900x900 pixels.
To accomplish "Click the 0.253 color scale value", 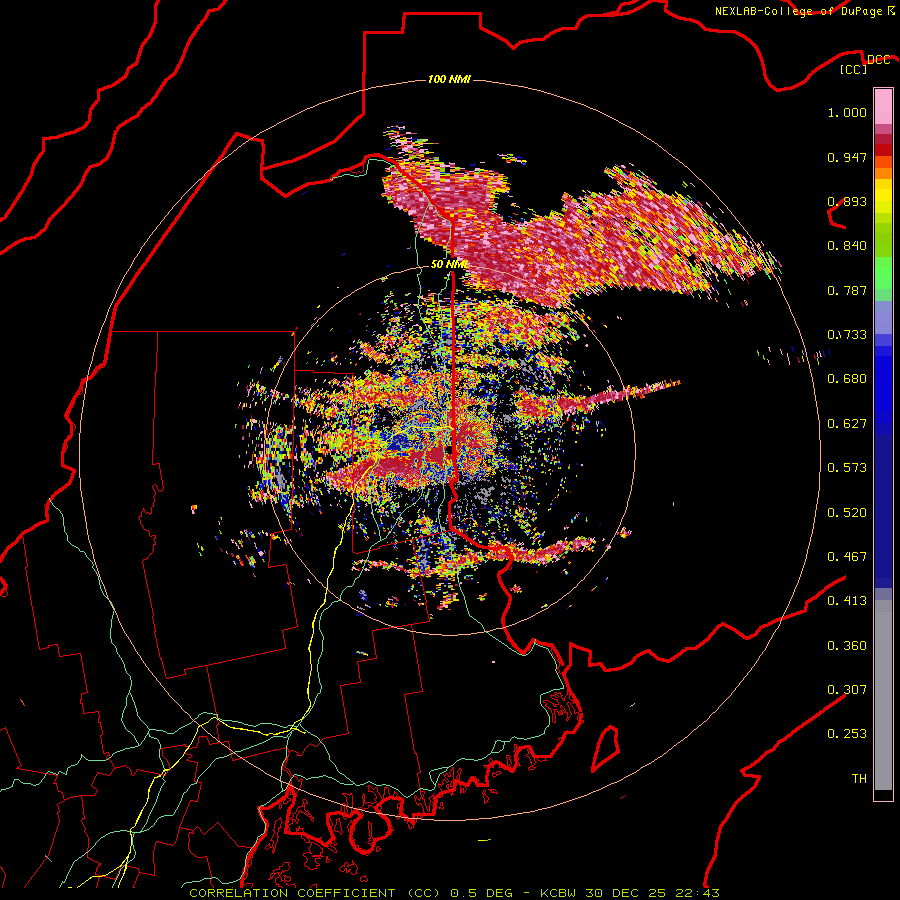I will (847, 734).
